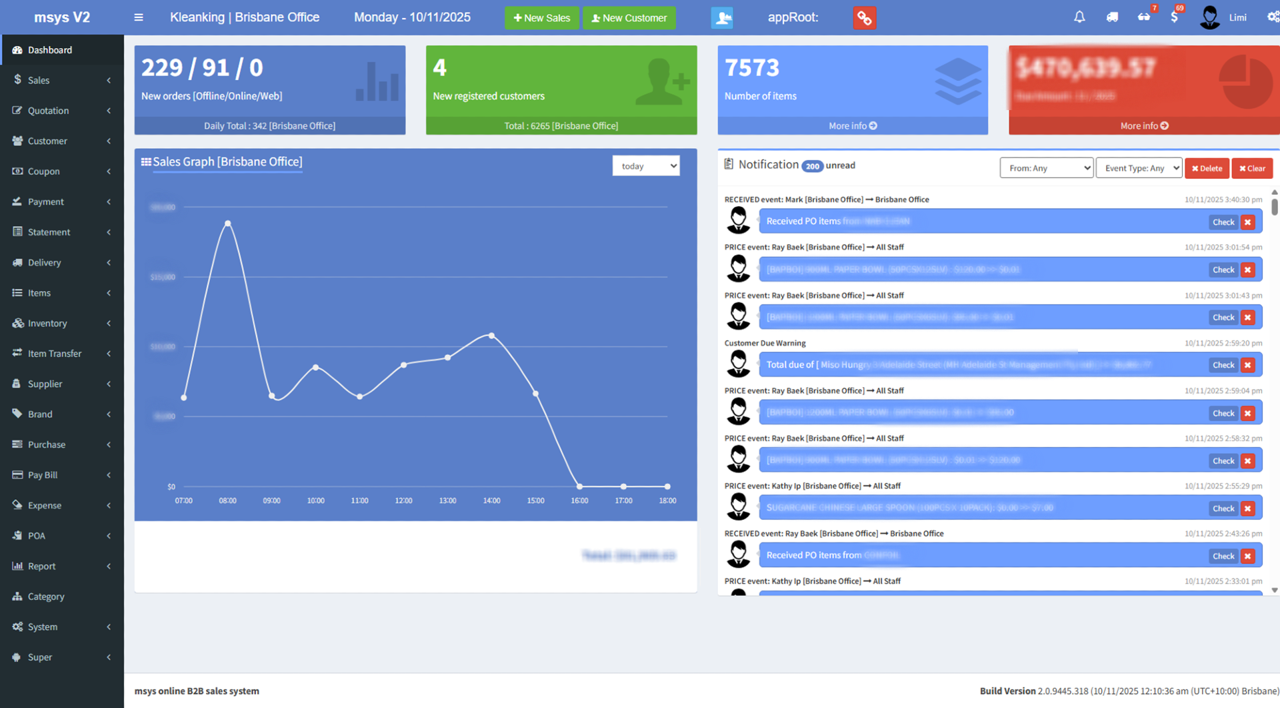Open the settings gears icon

point(1272,17)
